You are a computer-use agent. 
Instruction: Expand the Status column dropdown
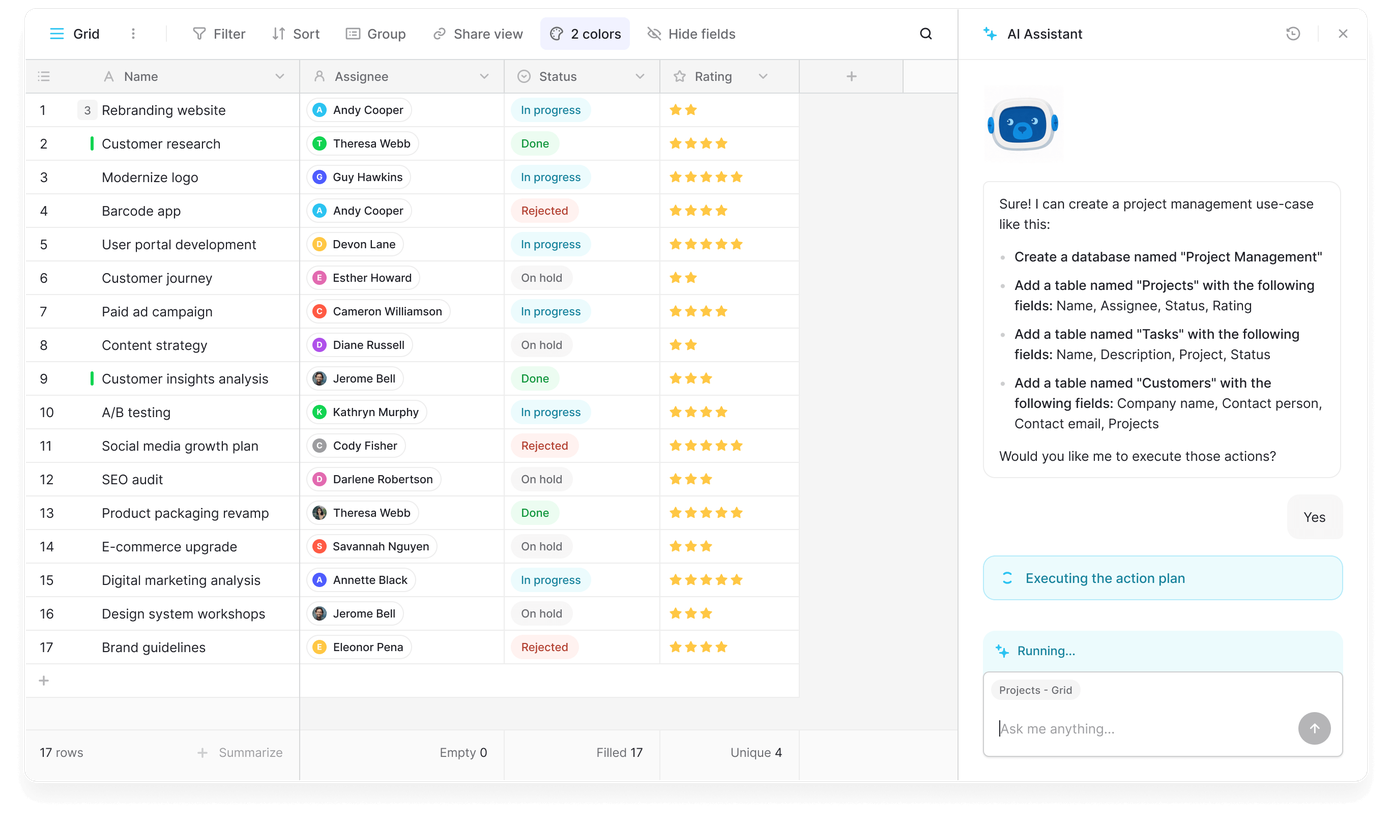tap(640, 76)
